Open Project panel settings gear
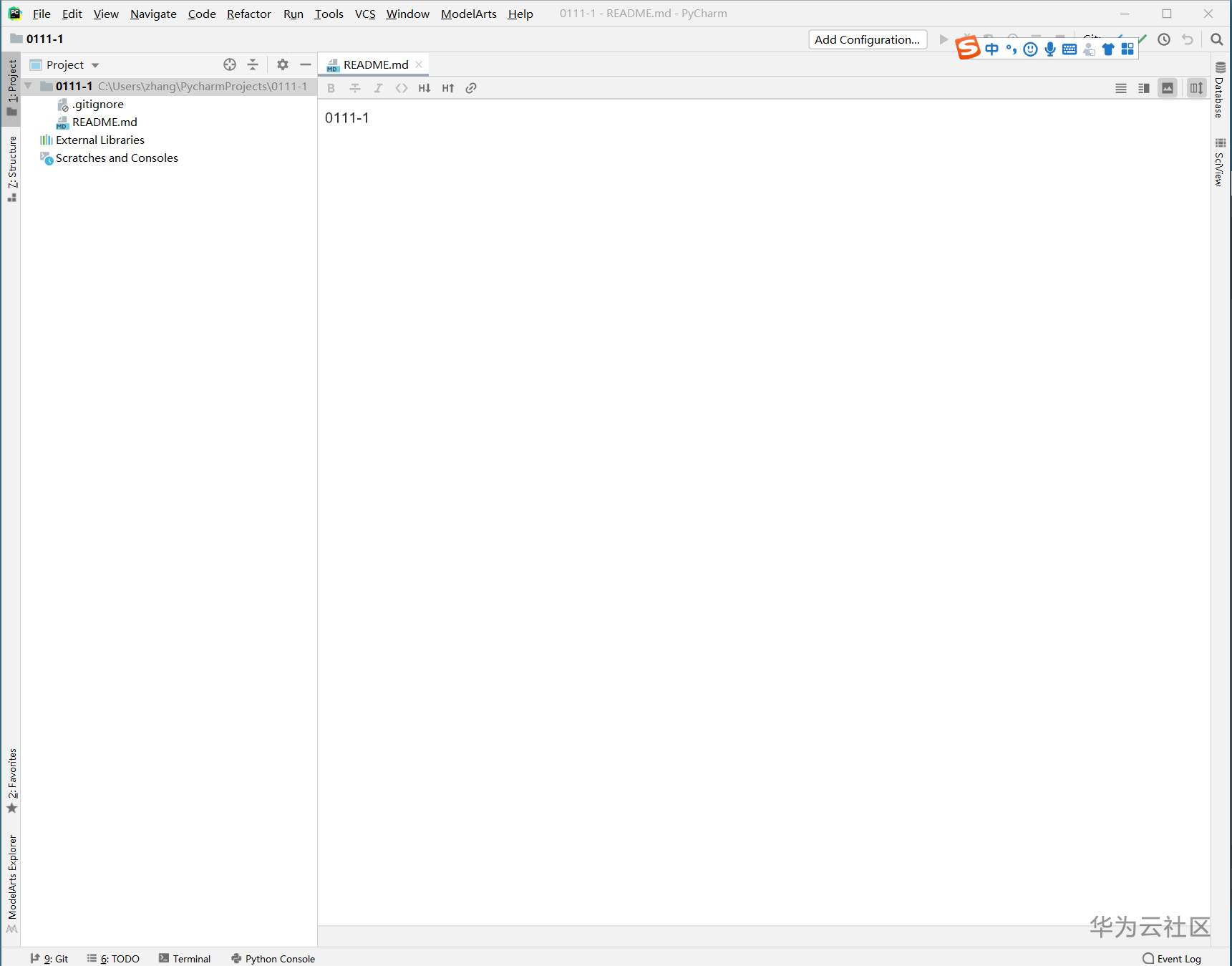1232x966 pixels. coord(283,64)
